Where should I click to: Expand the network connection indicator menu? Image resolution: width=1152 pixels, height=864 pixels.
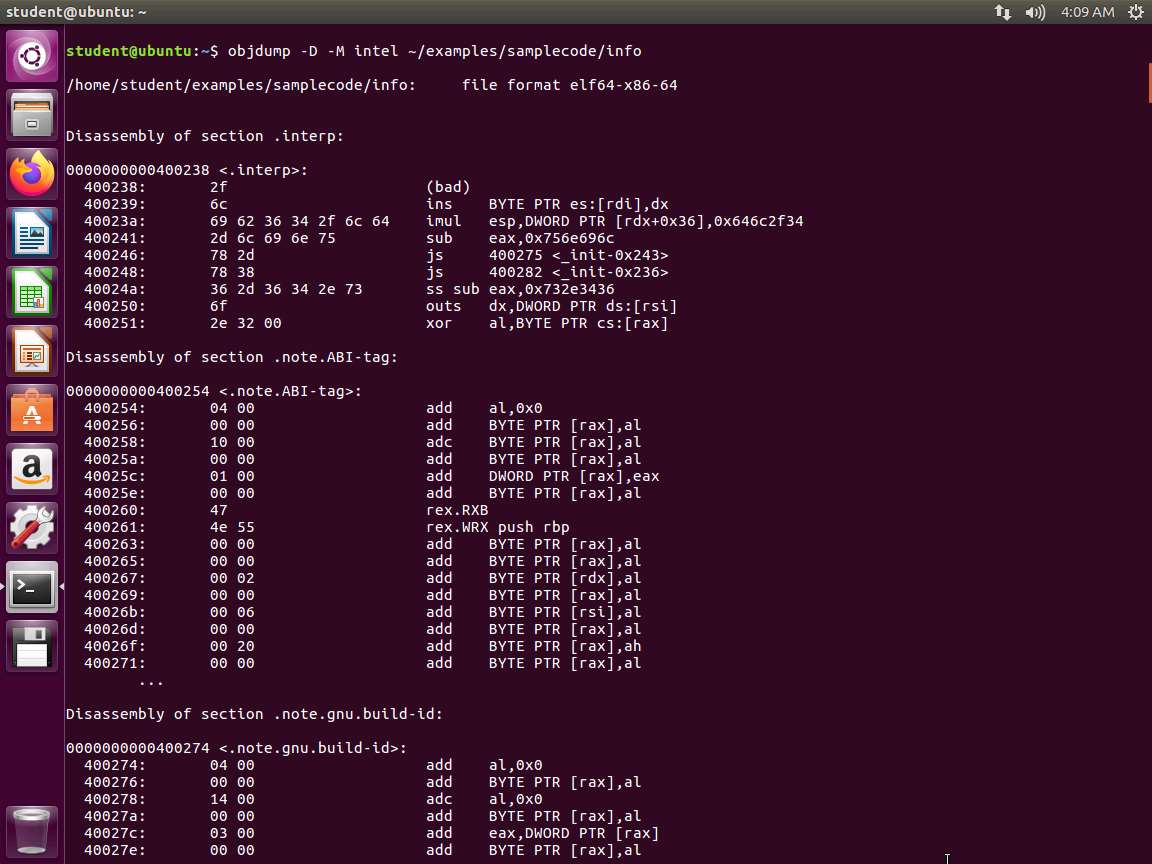point(1002,12)
